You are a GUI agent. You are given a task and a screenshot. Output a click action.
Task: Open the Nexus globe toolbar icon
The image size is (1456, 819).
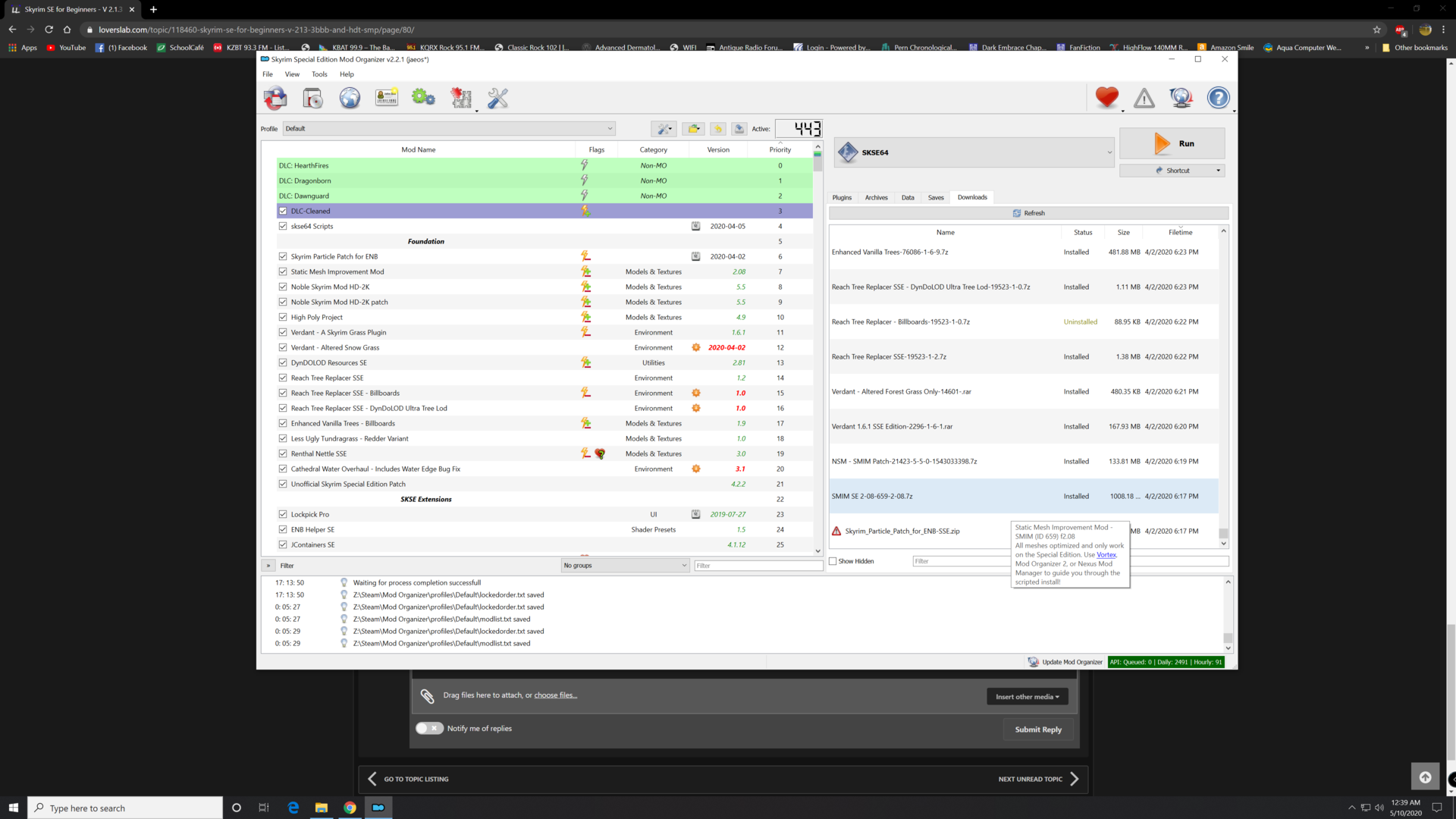[350, 98]
